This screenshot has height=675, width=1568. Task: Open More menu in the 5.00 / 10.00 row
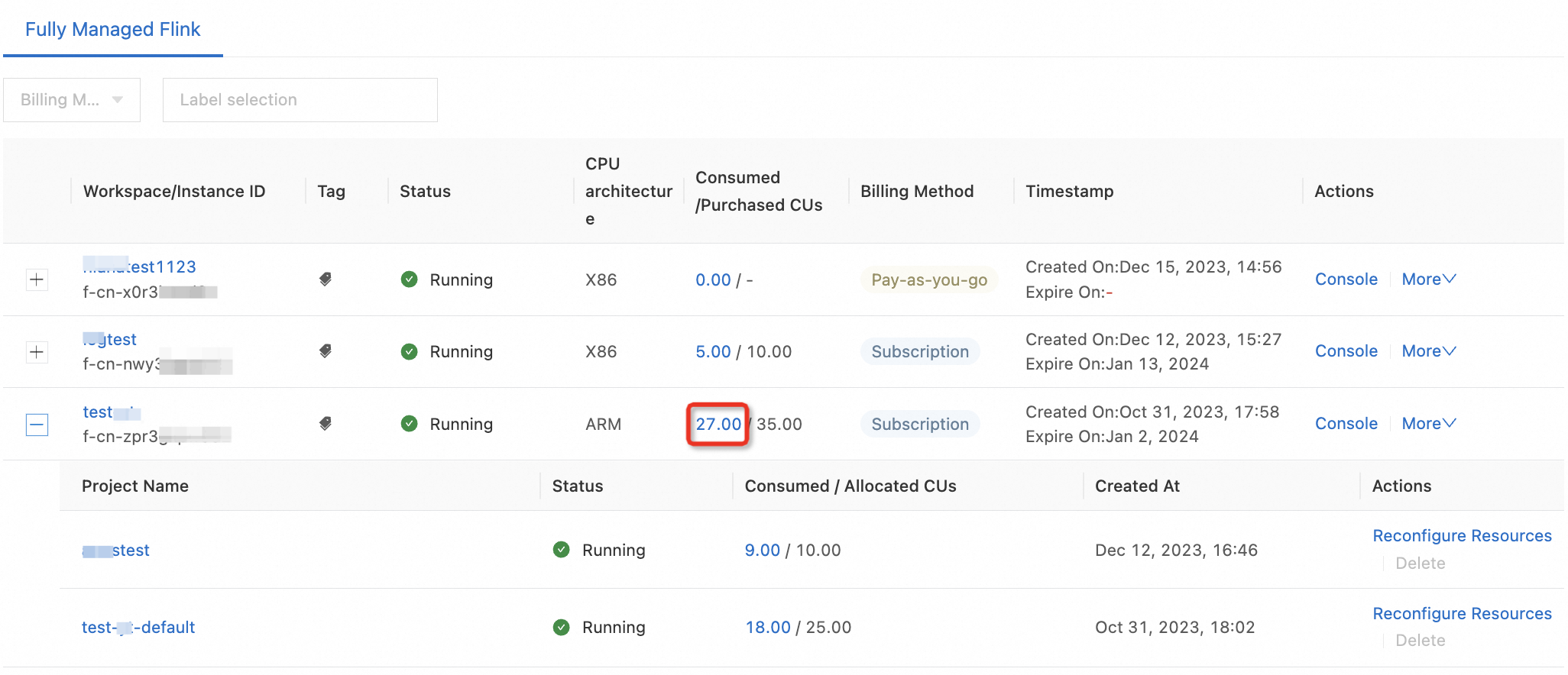pyautogui.click(x=1428, y=351)
